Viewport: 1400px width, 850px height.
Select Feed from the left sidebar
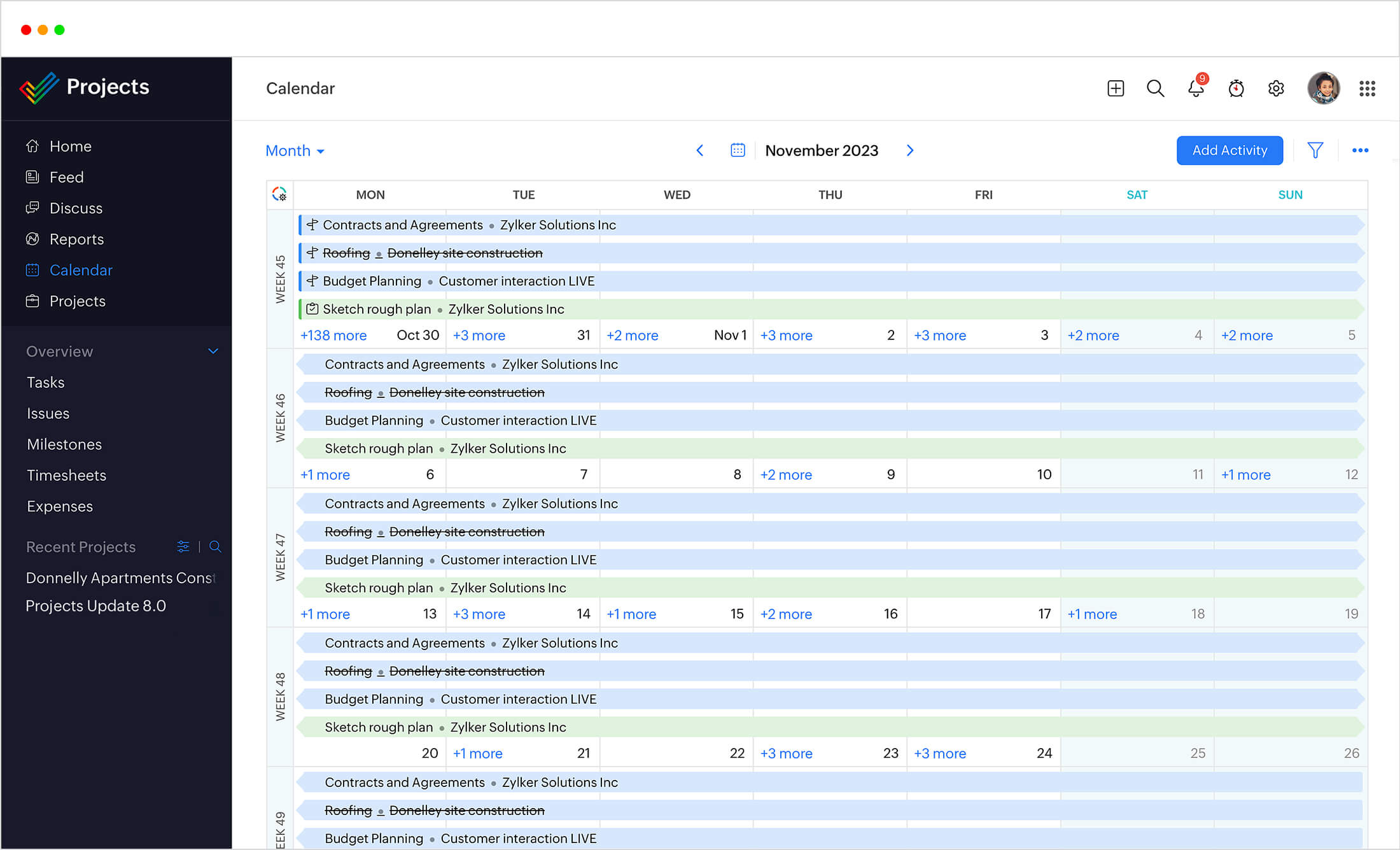[x=67, y=177]
